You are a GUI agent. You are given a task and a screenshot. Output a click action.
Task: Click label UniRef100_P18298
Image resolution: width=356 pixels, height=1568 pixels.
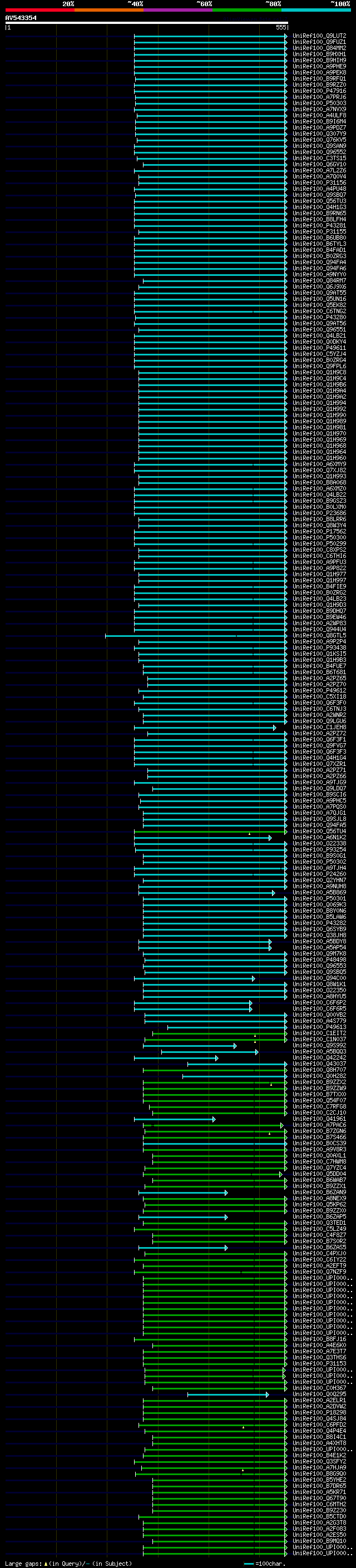(319, 1413)
